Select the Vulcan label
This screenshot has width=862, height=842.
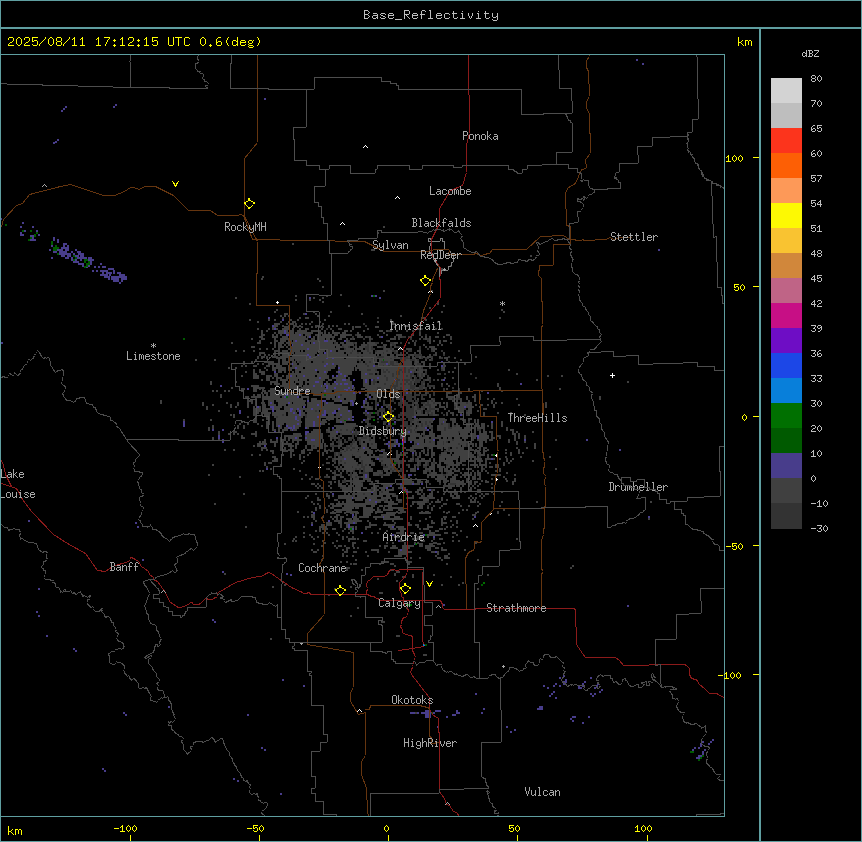tap(543, 792)
